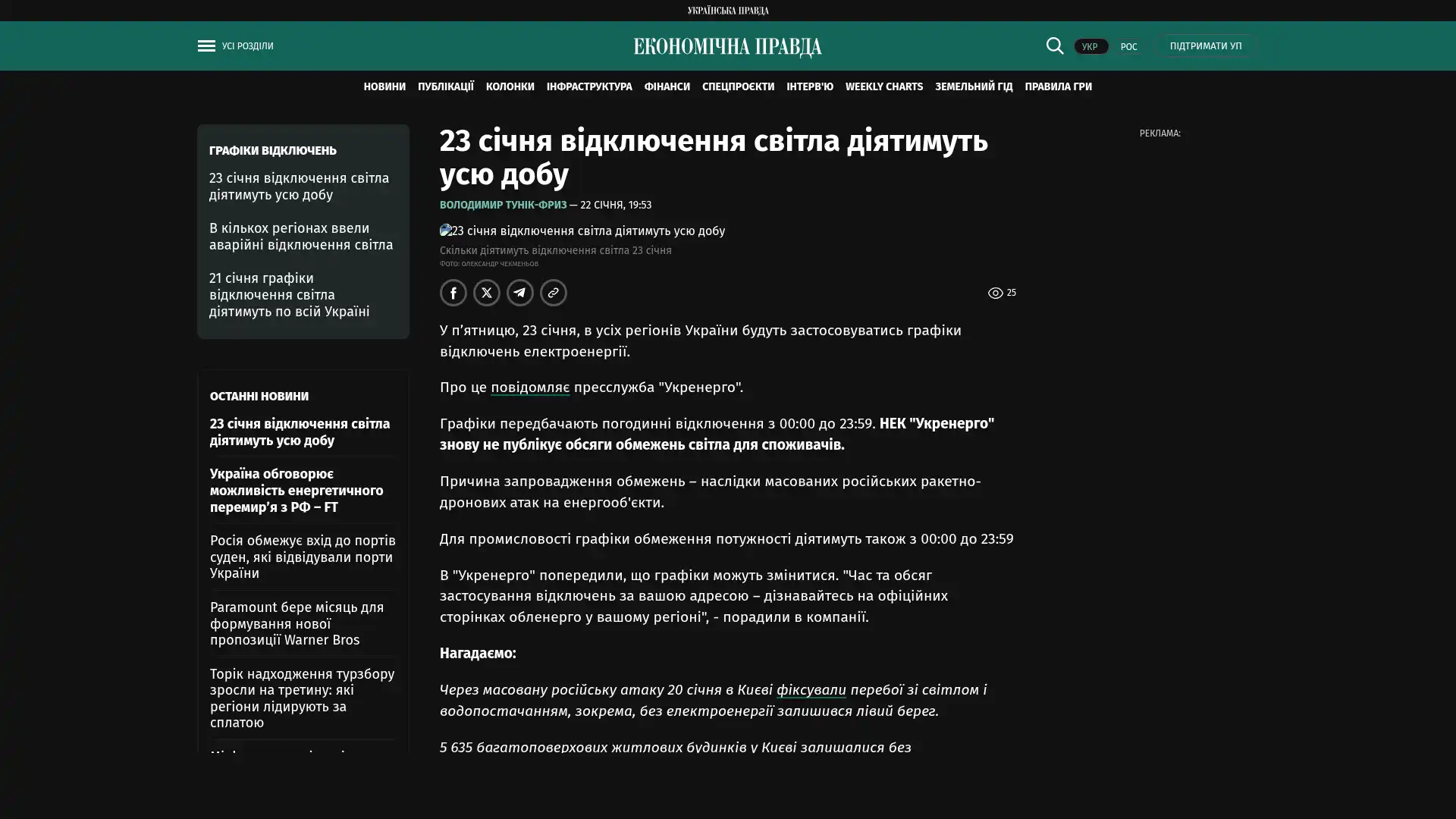
Task: Open the Останні новини heading
Action: (x=259, y=396)
